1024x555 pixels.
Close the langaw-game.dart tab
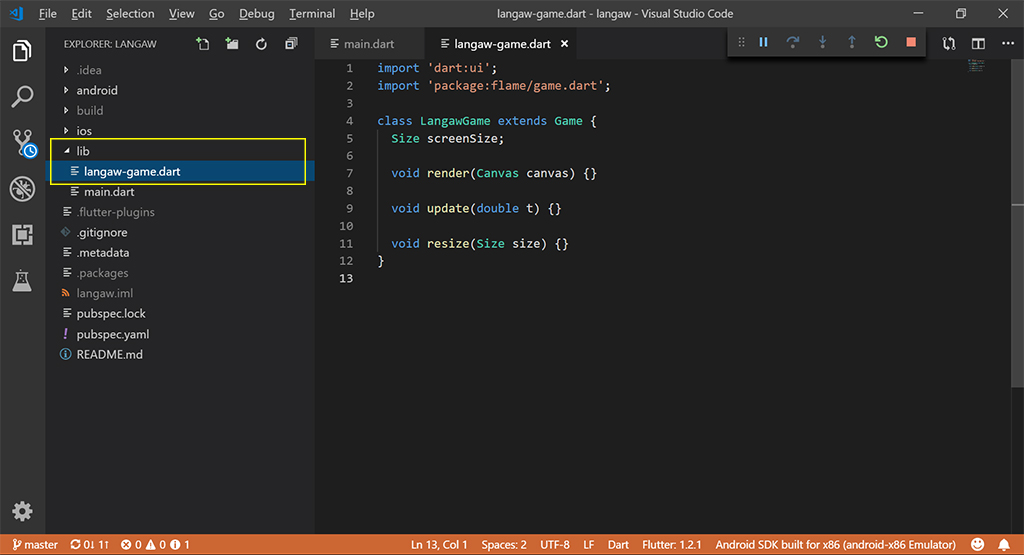click(x=564, y=44)
